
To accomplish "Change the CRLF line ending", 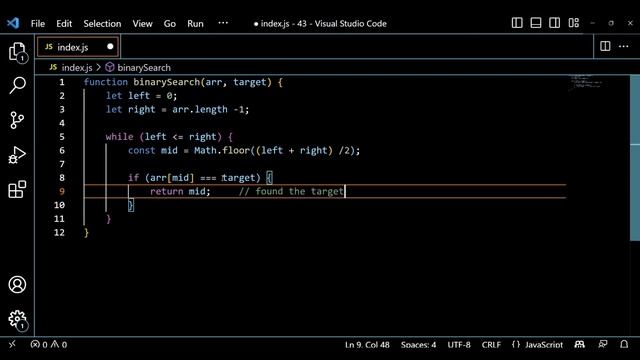I will pyautogui.click(x=491, y=344).
